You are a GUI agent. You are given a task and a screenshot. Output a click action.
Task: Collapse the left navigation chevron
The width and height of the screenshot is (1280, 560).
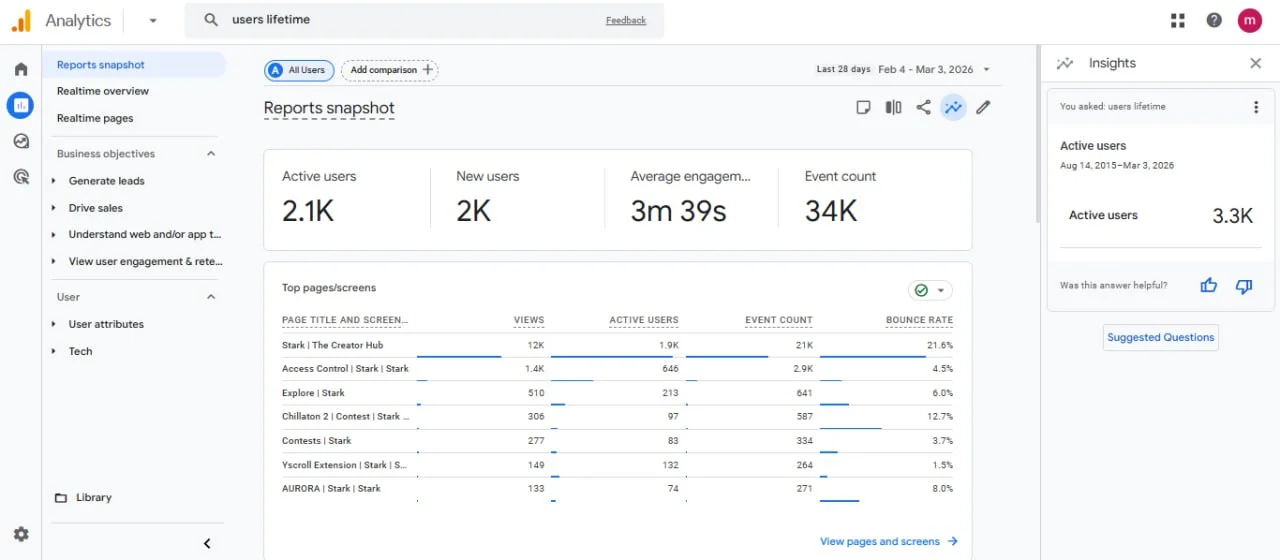(x=207, y=544)
